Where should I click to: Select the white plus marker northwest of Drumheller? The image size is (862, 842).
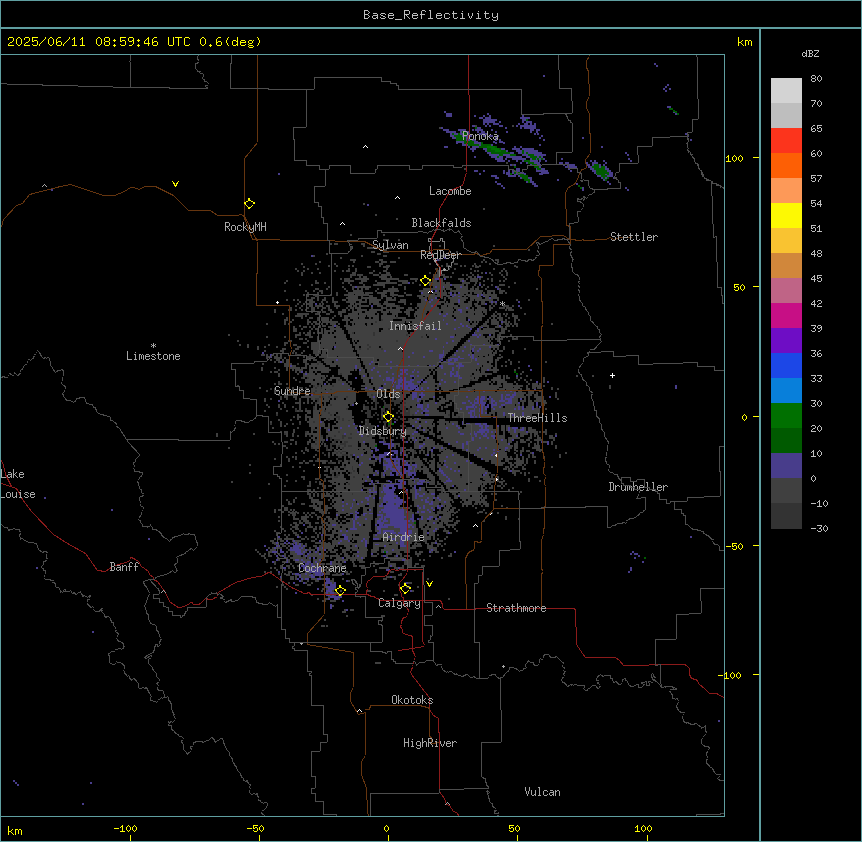612,375
